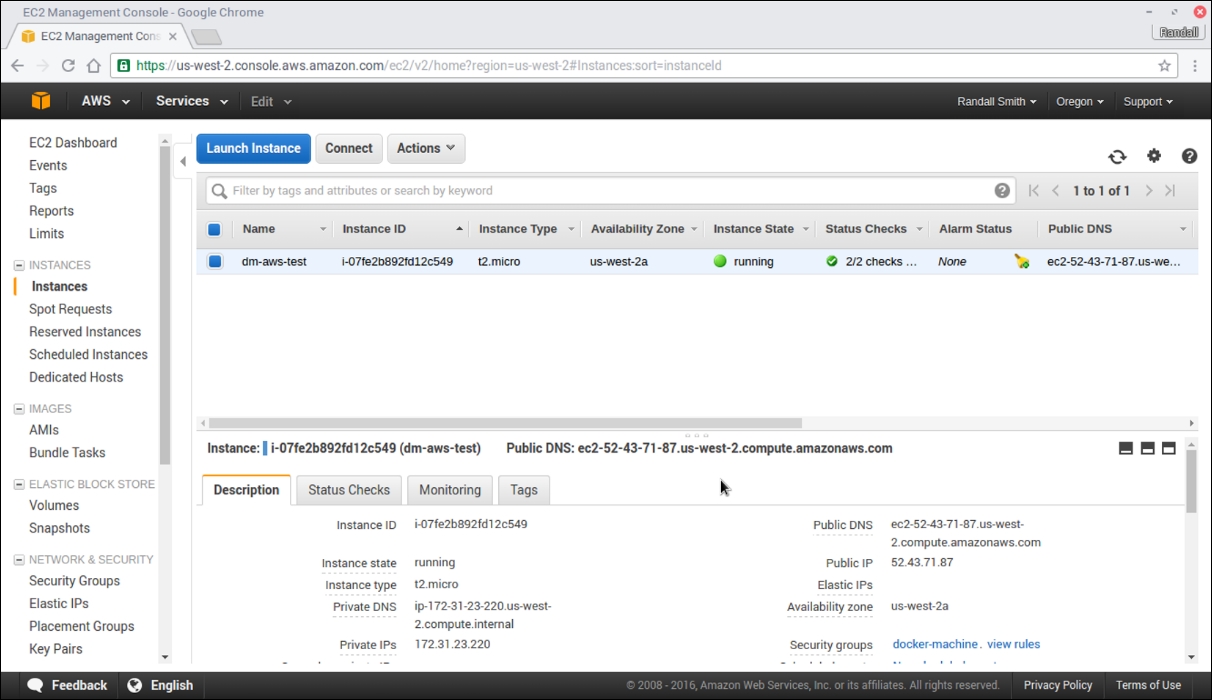The image size is (1212, 700).
Task: Open the Oregon region dropdown
Action: point(1080,102)
